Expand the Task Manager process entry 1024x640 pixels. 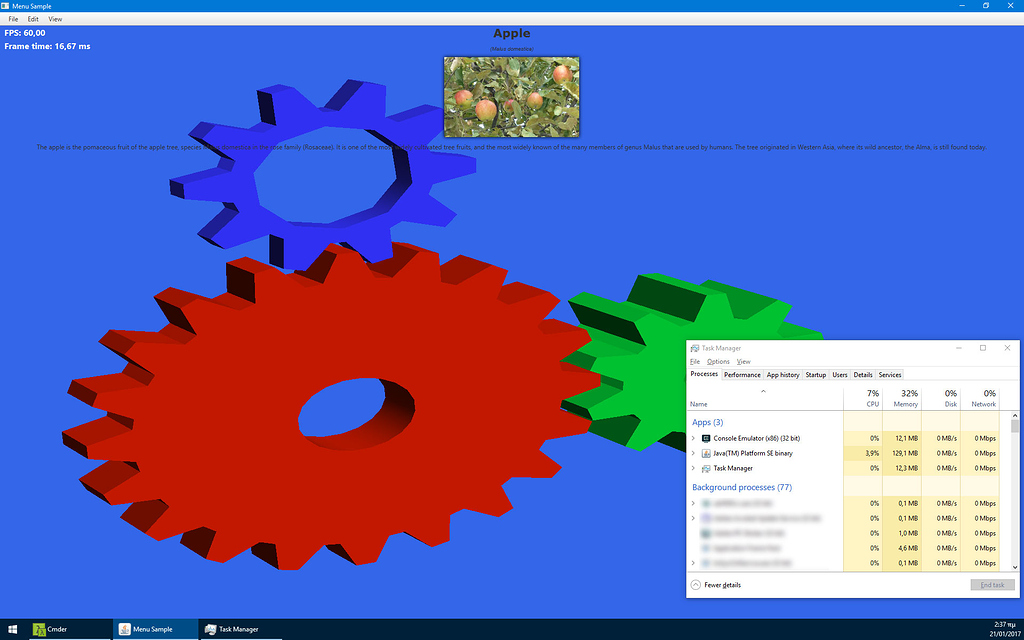694,468
